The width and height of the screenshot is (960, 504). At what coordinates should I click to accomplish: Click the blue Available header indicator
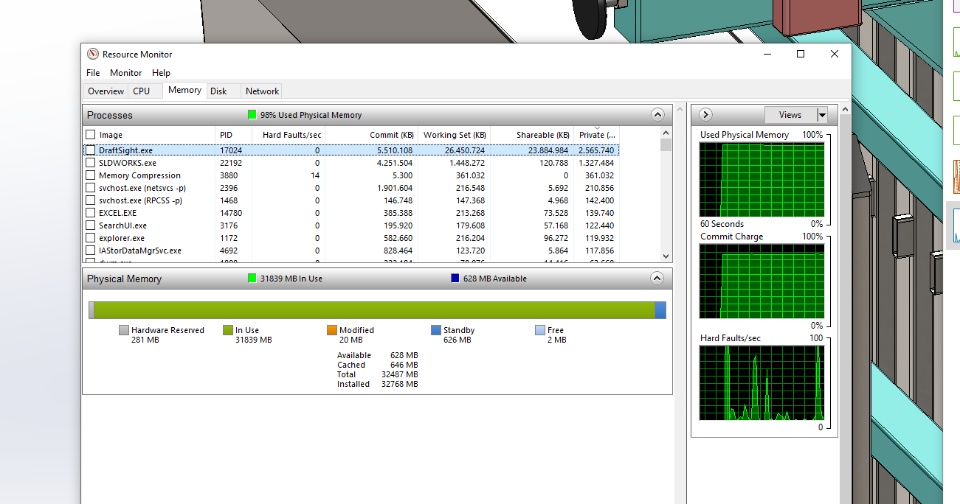455,278
